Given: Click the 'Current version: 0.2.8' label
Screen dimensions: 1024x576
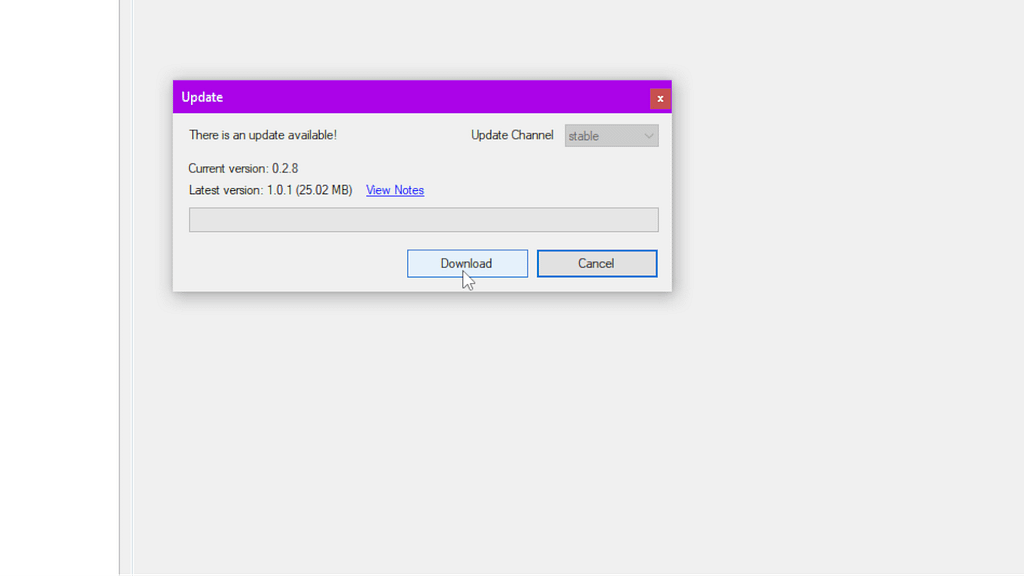Looking at the screenshot, I should 243,168.
